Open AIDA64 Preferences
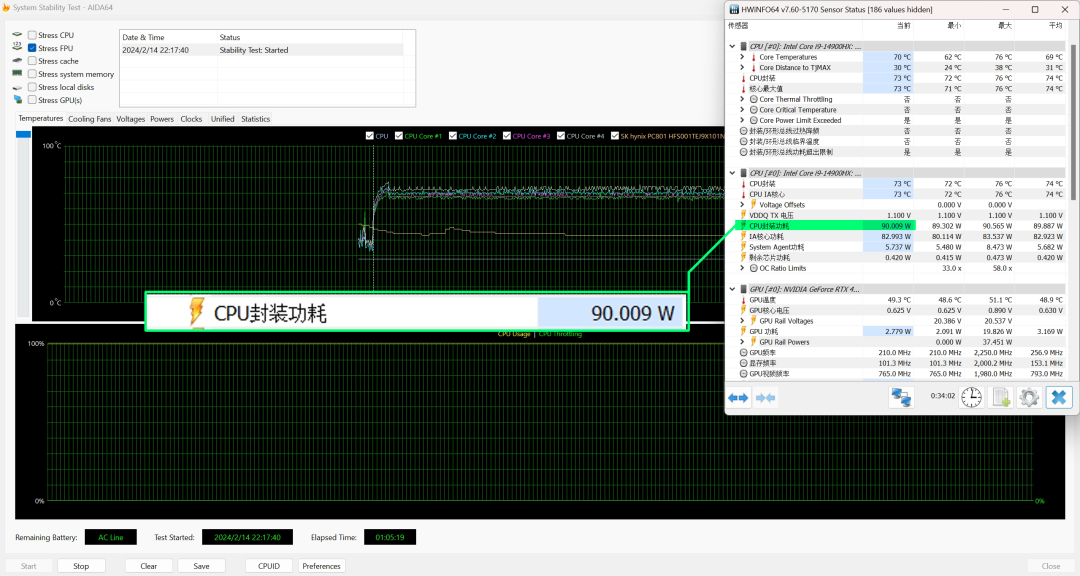Image resolution: width=1080 pixels, height=576 pixels. pos(321,566)
